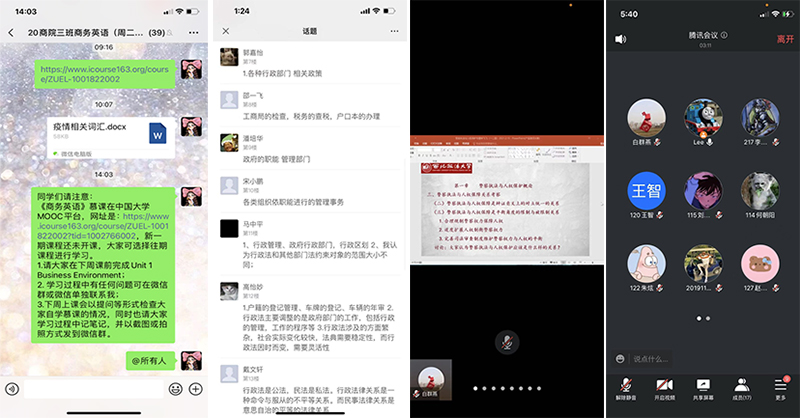Show meeting info beside 腾讯会议 title

coord(724,35)
